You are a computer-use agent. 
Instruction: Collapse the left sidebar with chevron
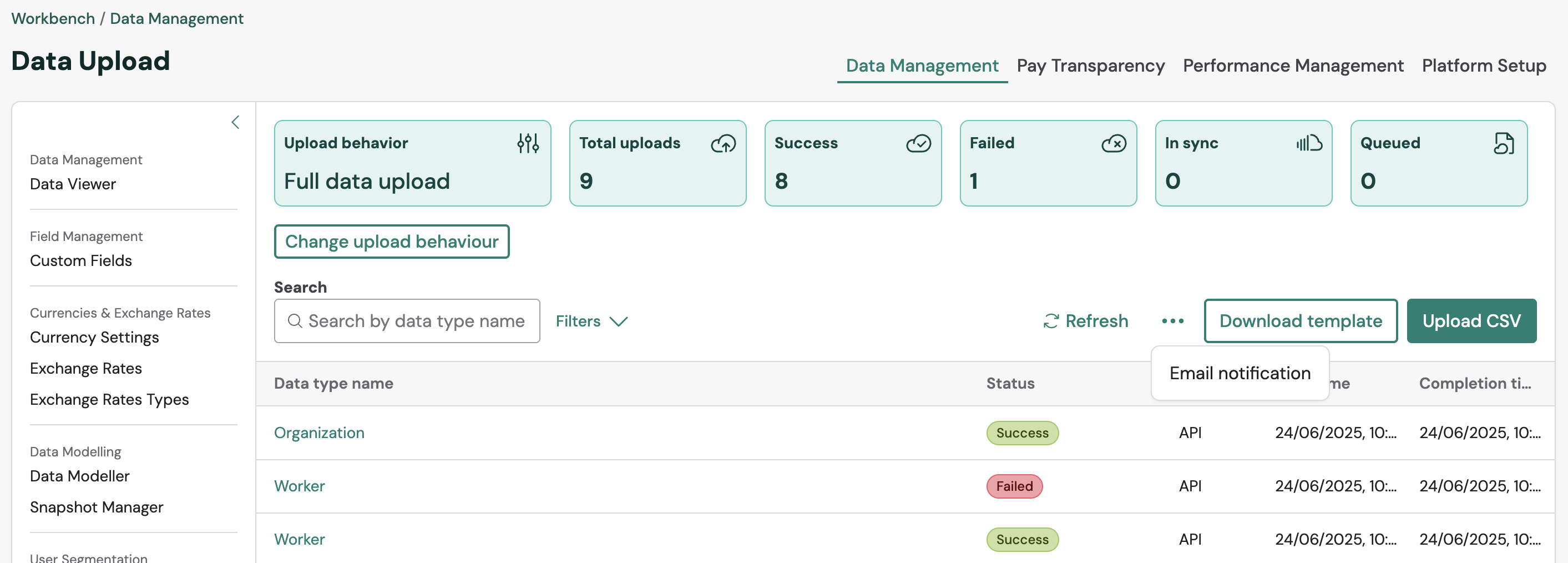pos(236,123)
